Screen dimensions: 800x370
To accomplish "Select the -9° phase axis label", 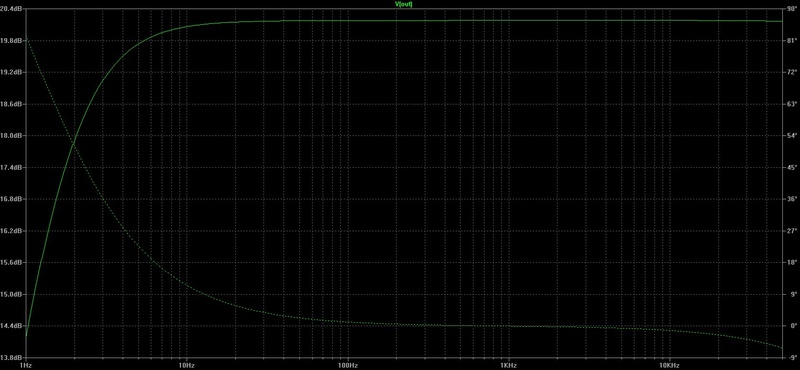I will 792,357.
